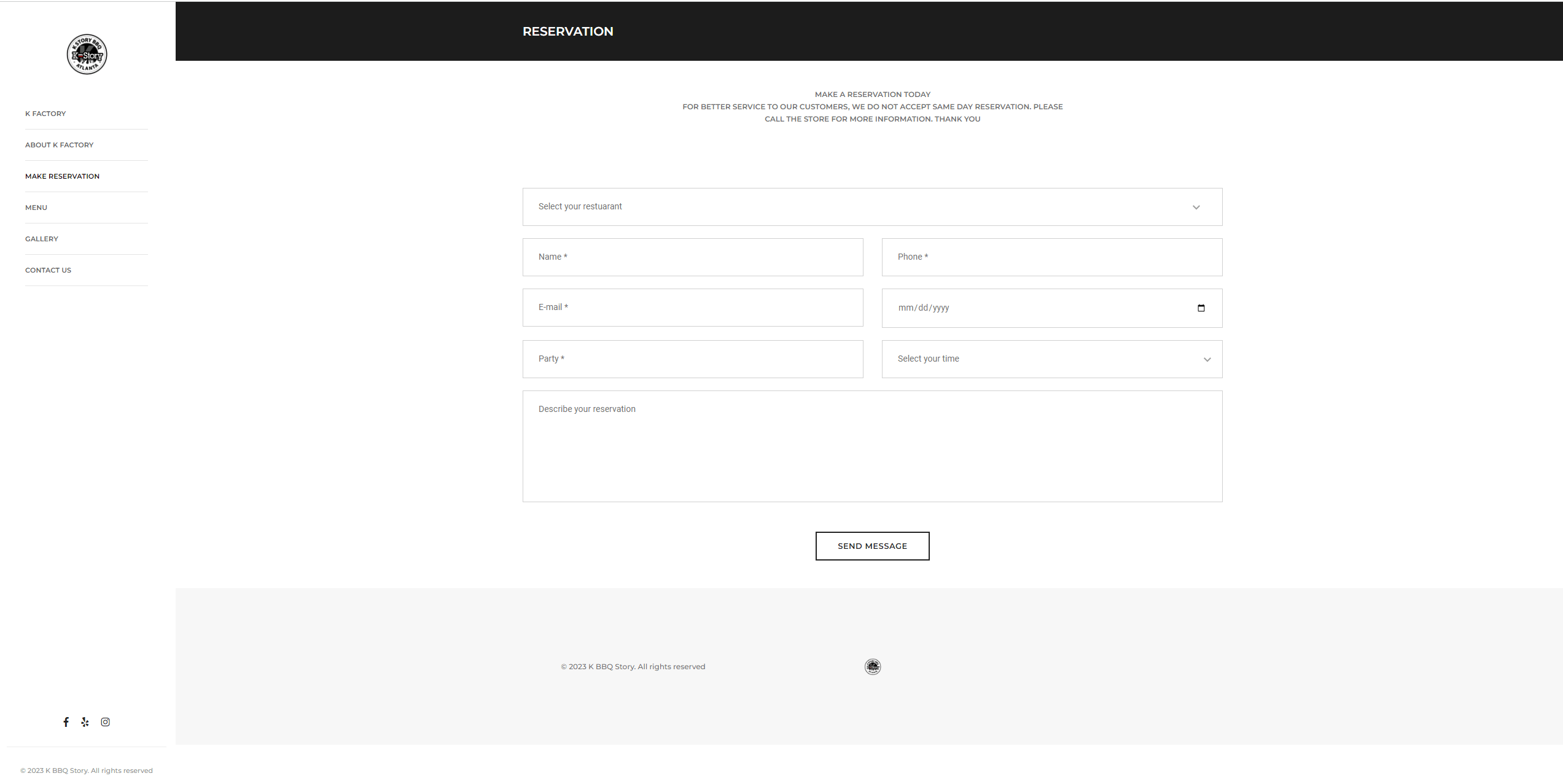Open the Select your time dropdown
Screen dimensions: 1563x784
[x=1051, y=359]
